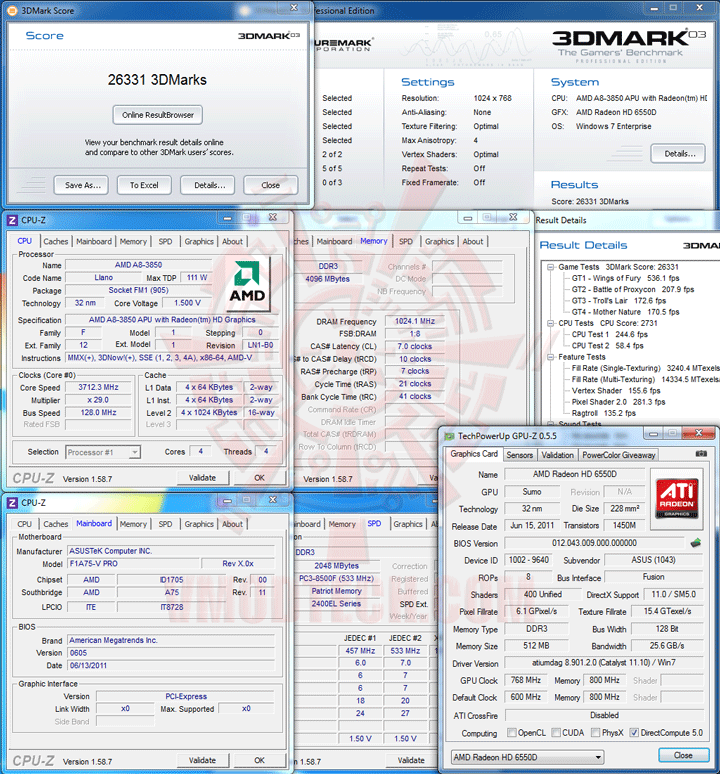720x774 pixels.
Task: Click the DRAM Frequency 1024.1 MHz field
Action: click(x=415, y=321)
